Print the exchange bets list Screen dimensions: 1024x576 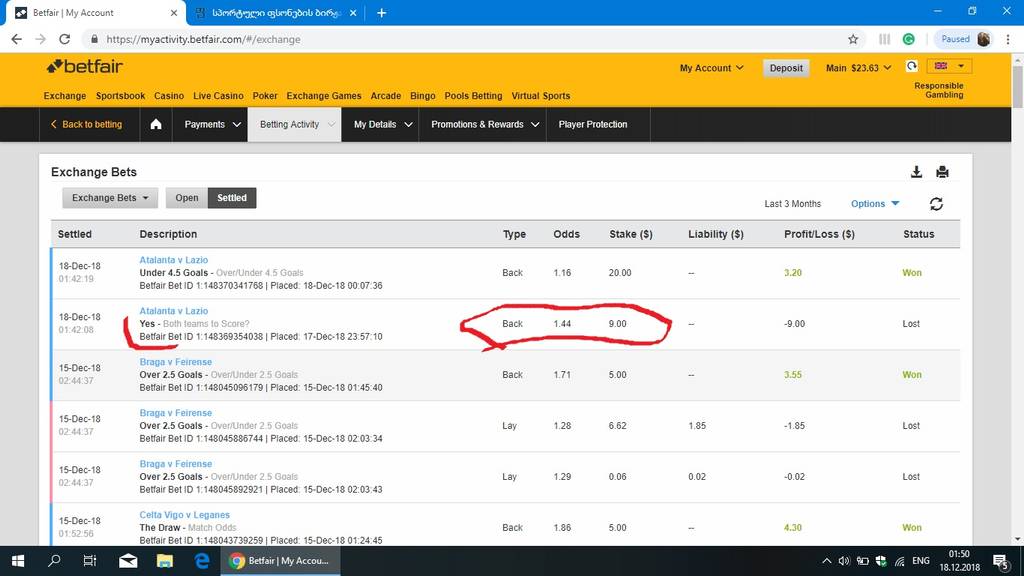tap(942, 172)
